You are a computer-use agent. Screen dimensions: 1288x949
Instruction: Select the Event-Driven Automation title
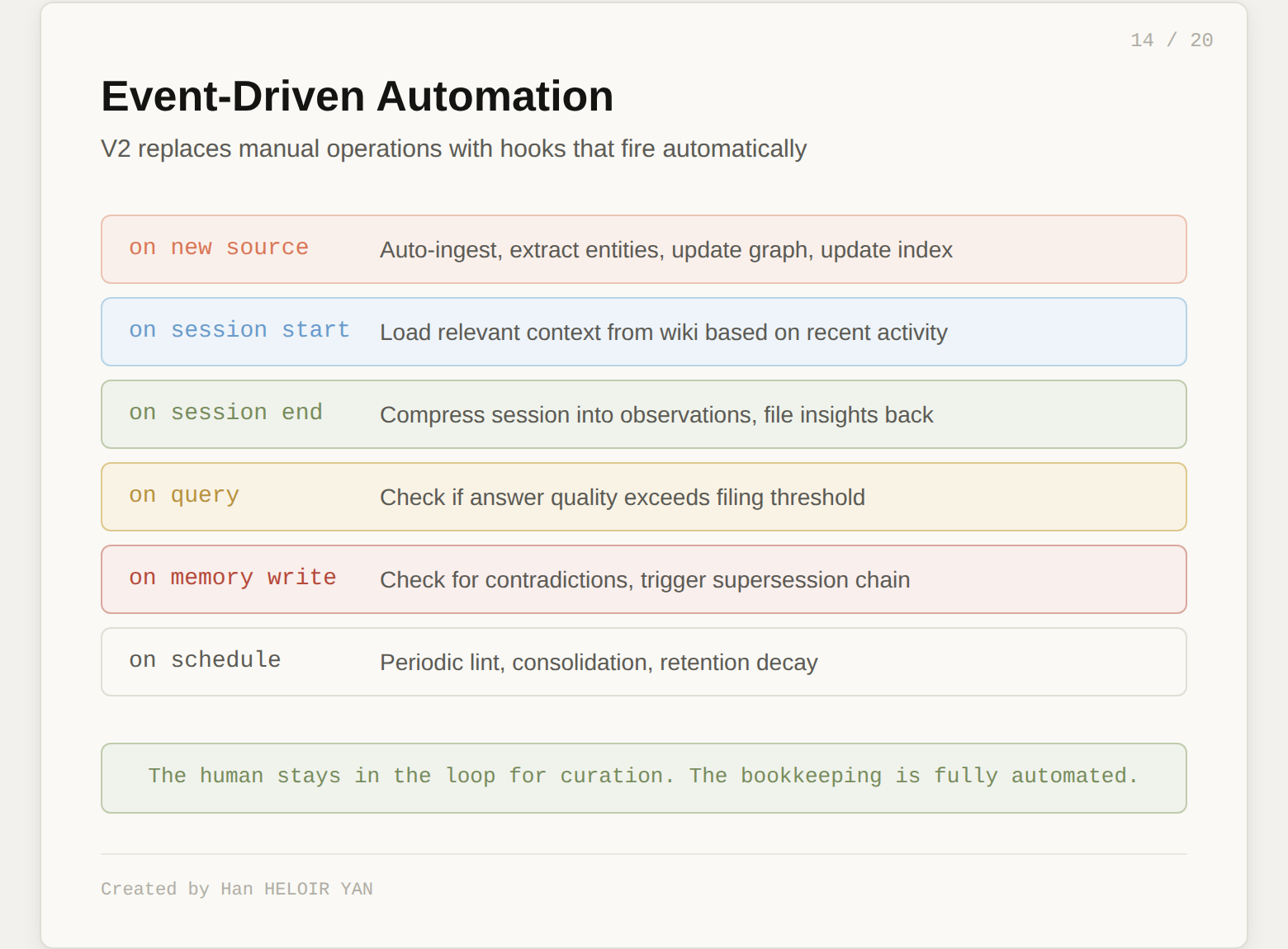pos(358,97)
